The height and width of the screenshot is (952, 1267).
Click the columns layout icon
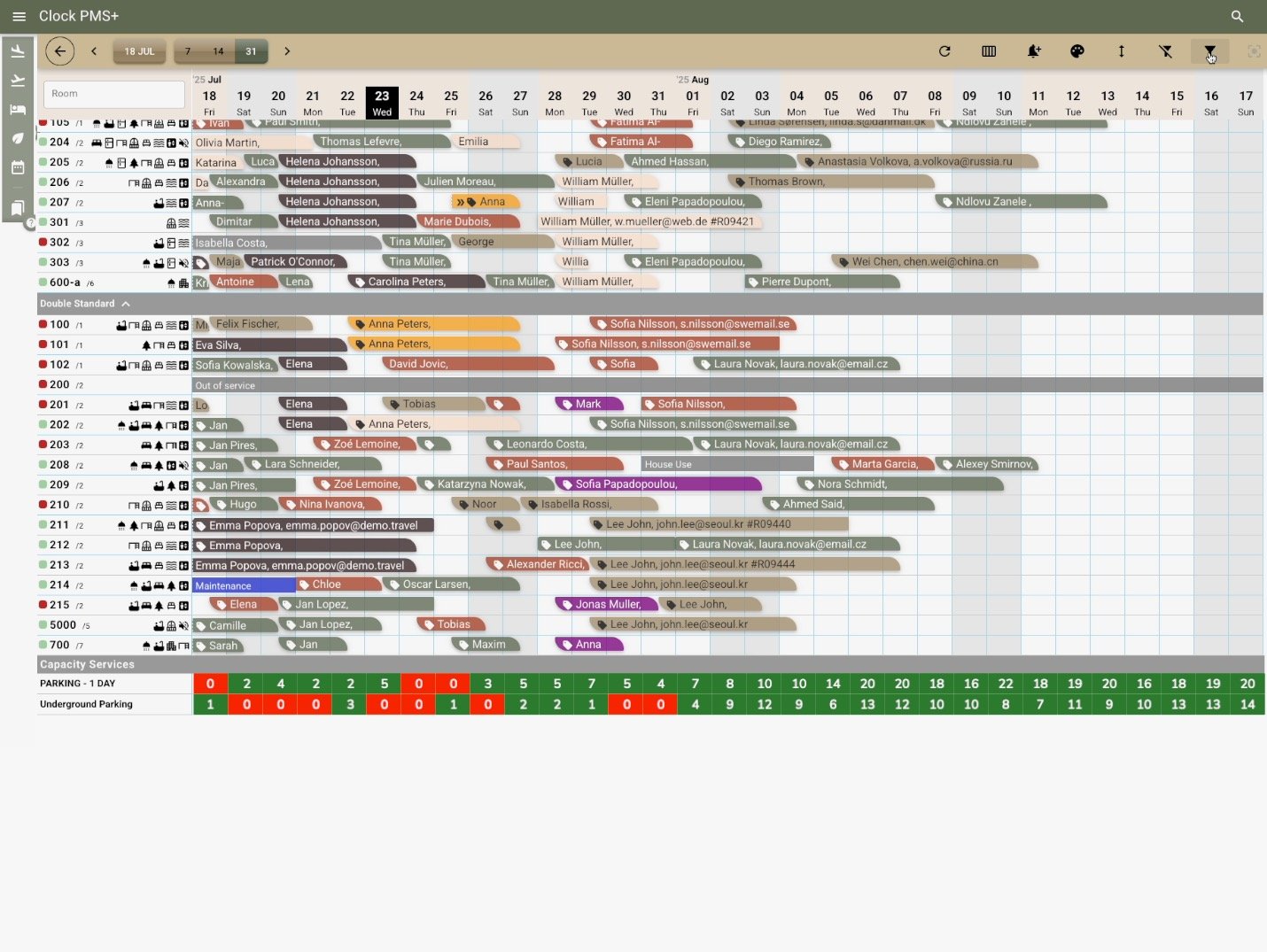click(989, 51)
